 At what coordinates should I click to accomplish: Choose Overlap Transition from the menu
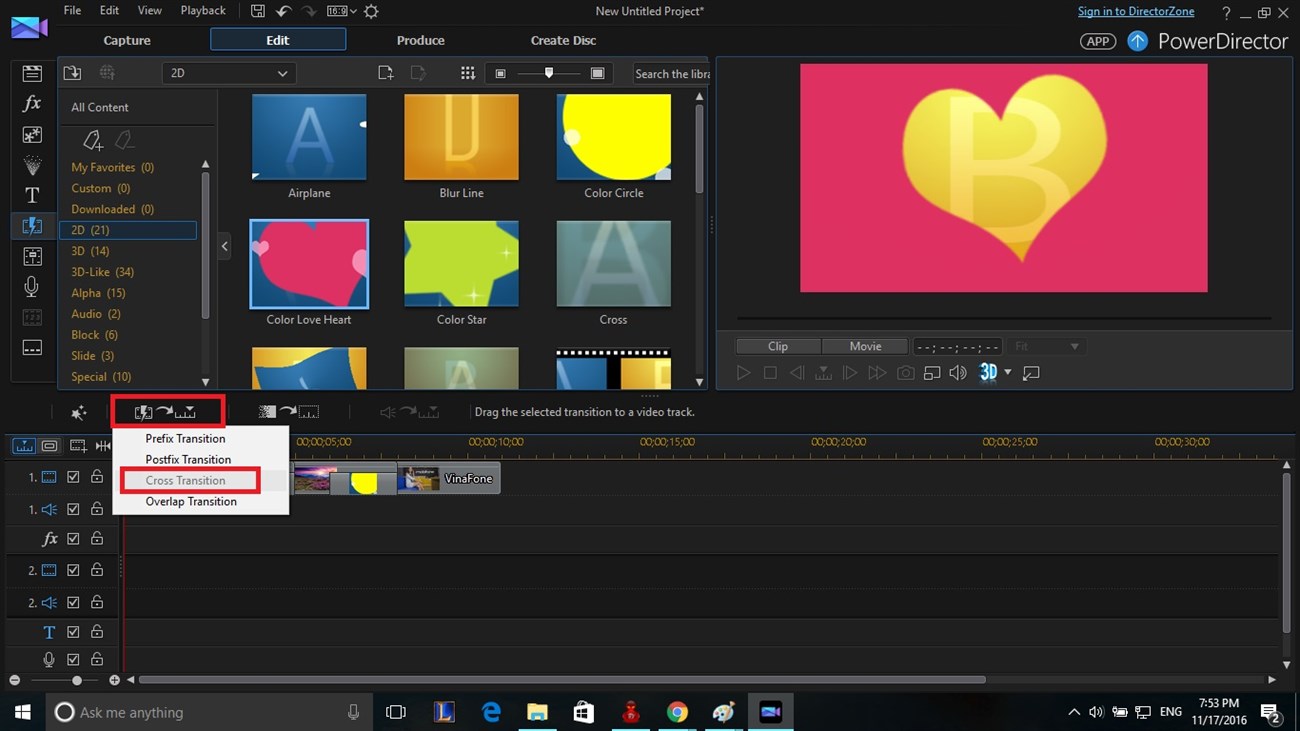[191, 502]
